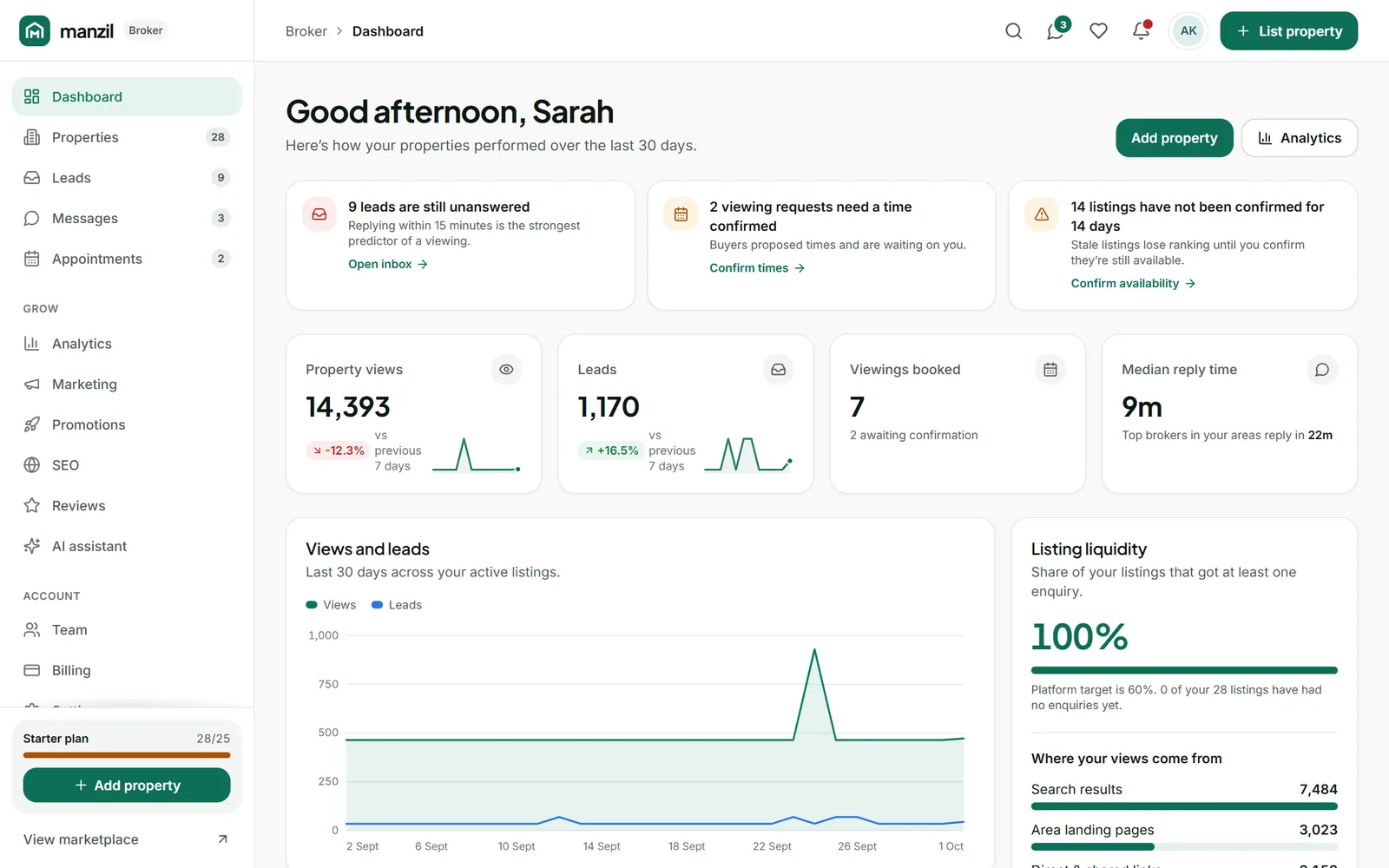Open SEO in sidebar
Screen dimensions: 1389x868
click(127, 465)
